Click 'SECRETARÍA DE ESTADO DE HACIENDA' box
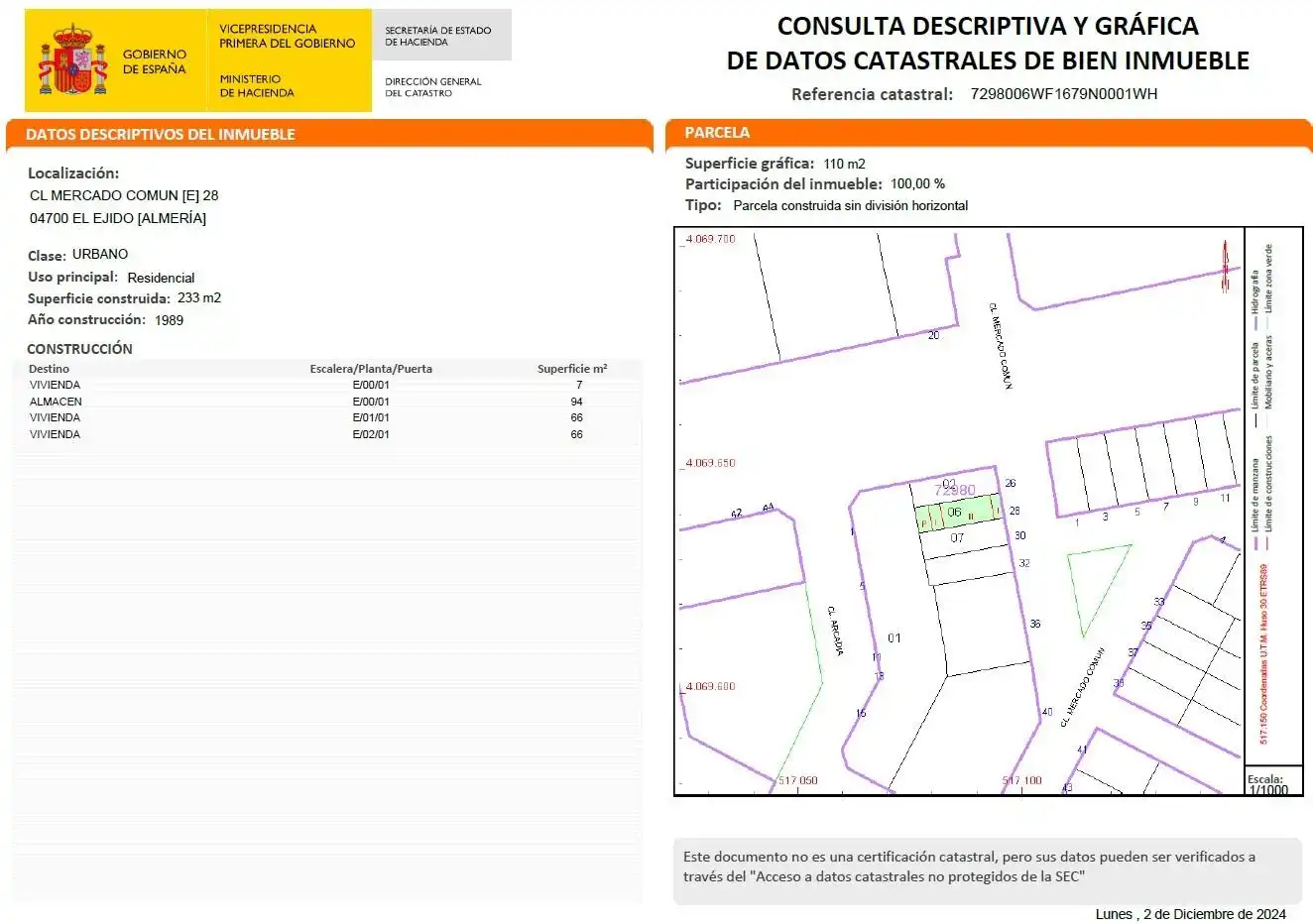The image size is (1313, 924). click(441, 36)
